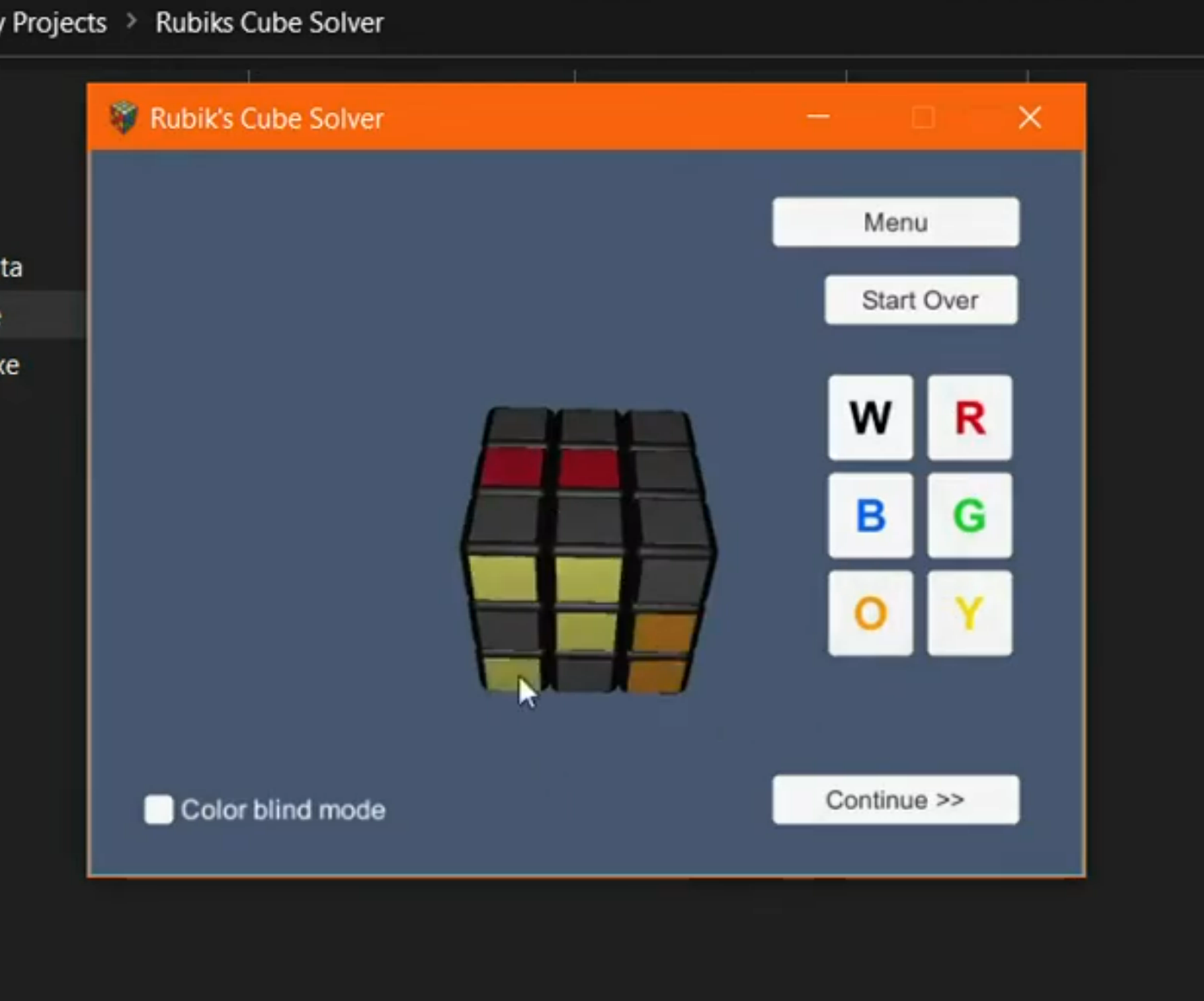The image size is (1204, 1001).
Task: Select the White color button labeled W
Action: [870, 418]
